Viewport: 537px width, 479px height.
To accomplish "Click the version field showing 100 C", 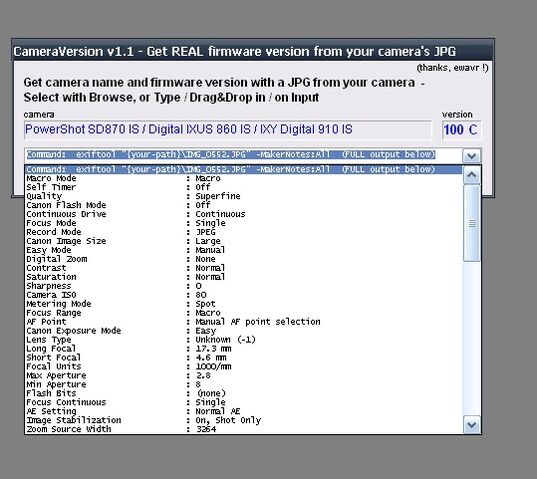I will (461, 130).
